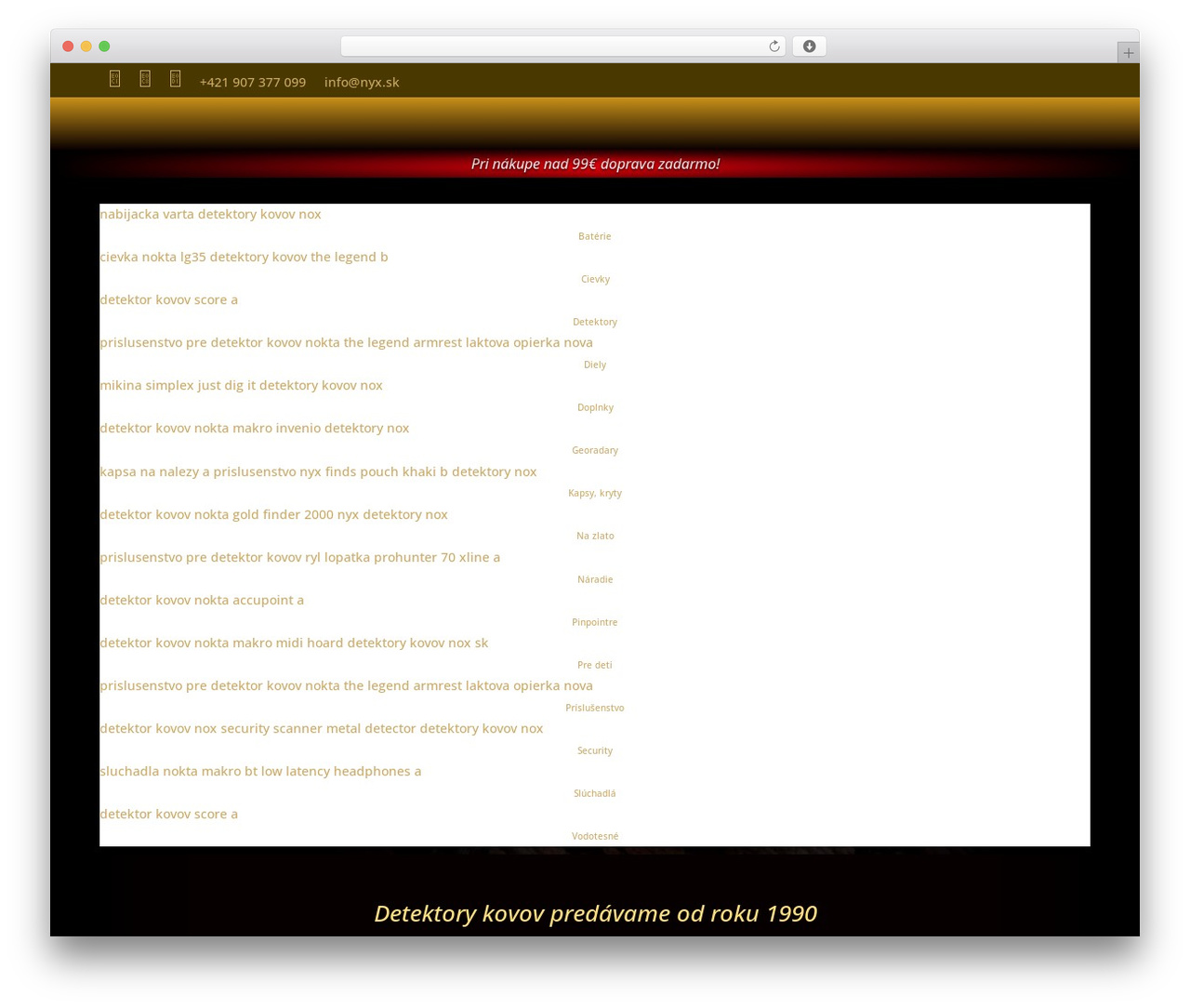Click the third social icon before phone number
Screen dimensions: 1190x1008
click(175, 79)
